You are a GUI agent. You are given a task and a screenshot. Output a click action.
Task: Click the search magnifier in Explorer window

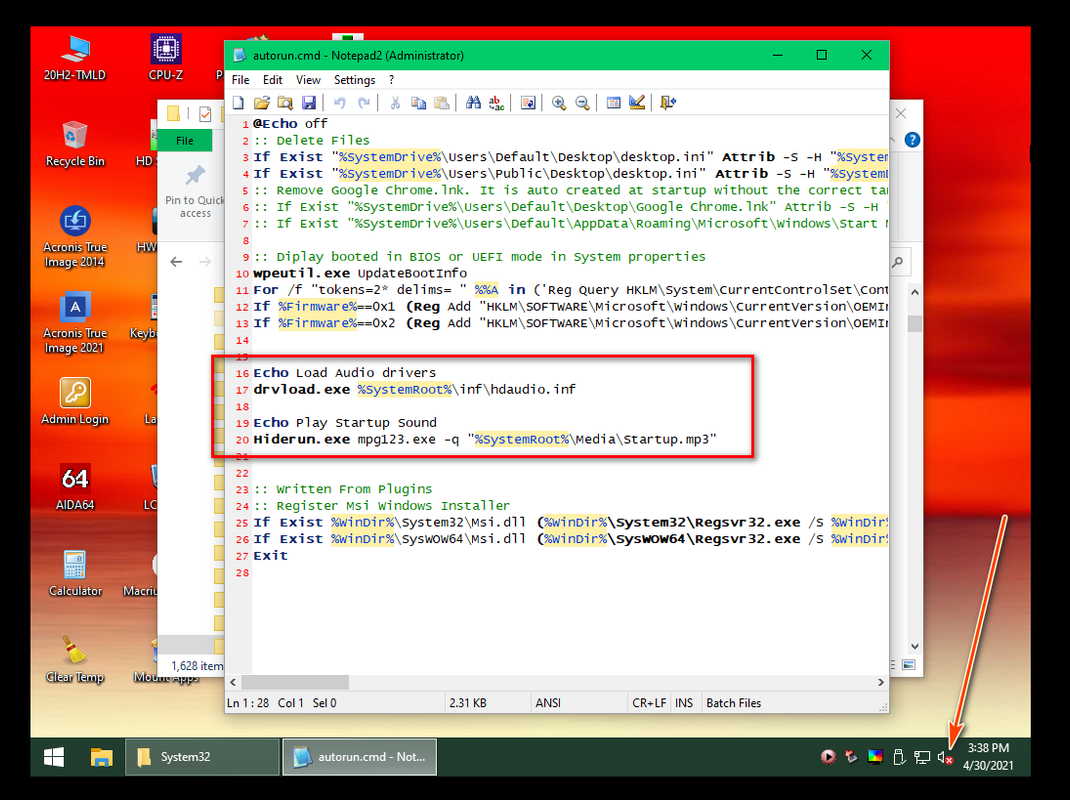click(x=898, y=262)
